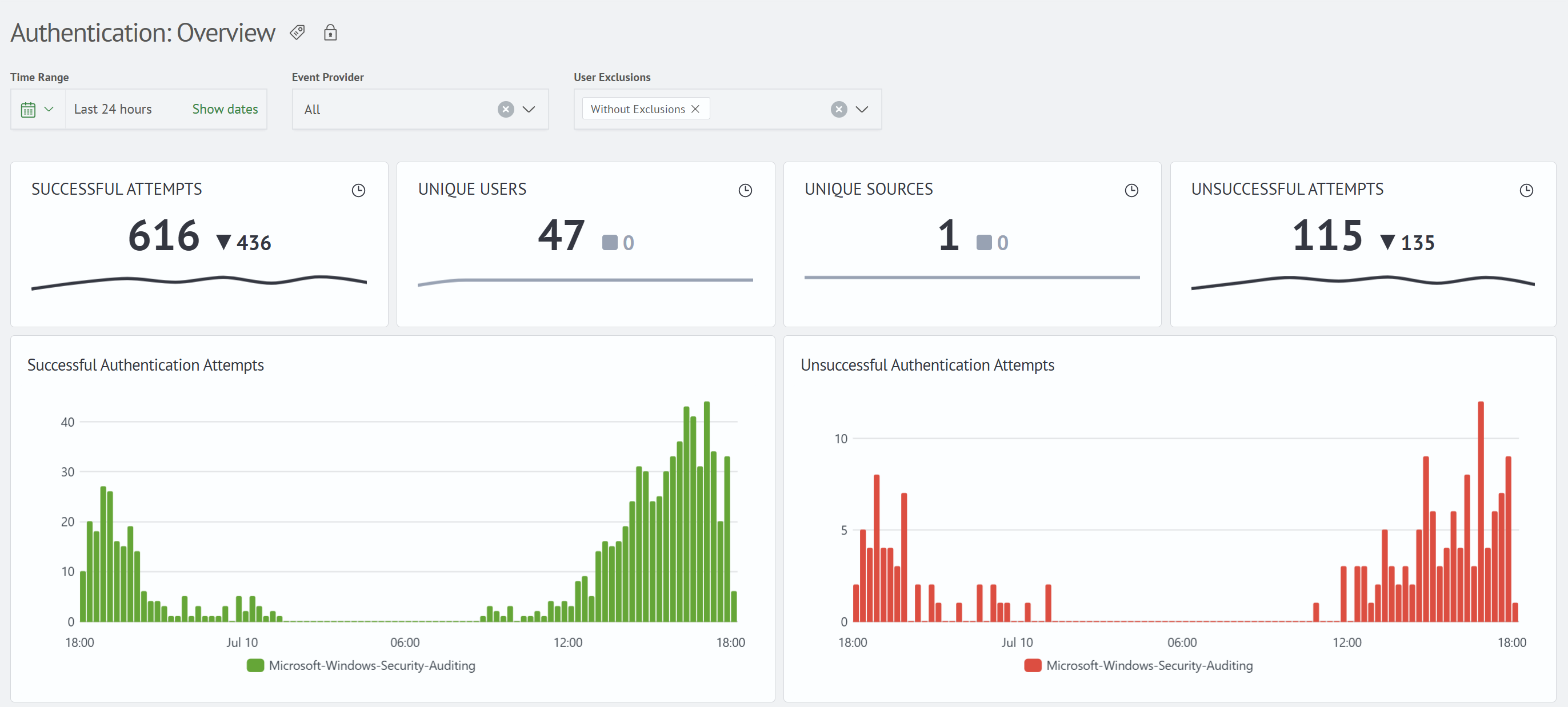Click the clock icon on Unsuccessful Attempts card
This screenshot has height=707, width=1568.
pos(1526,190)
